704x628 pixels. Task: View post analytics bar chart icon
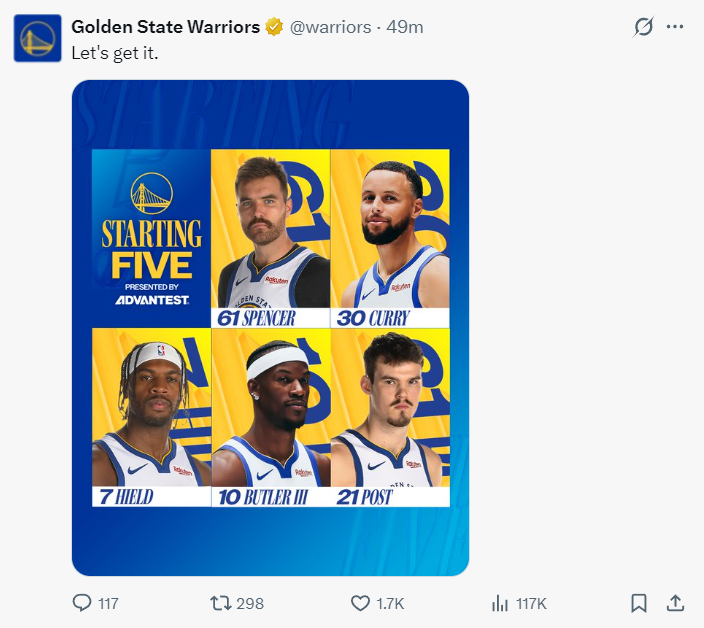coord(500,603)
